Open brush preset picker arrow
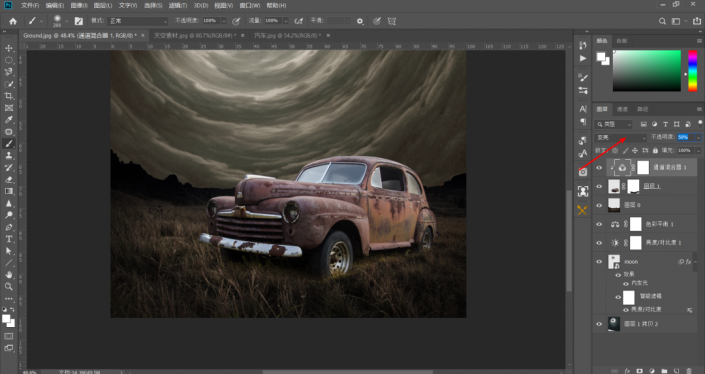 [x=67, y=21]
